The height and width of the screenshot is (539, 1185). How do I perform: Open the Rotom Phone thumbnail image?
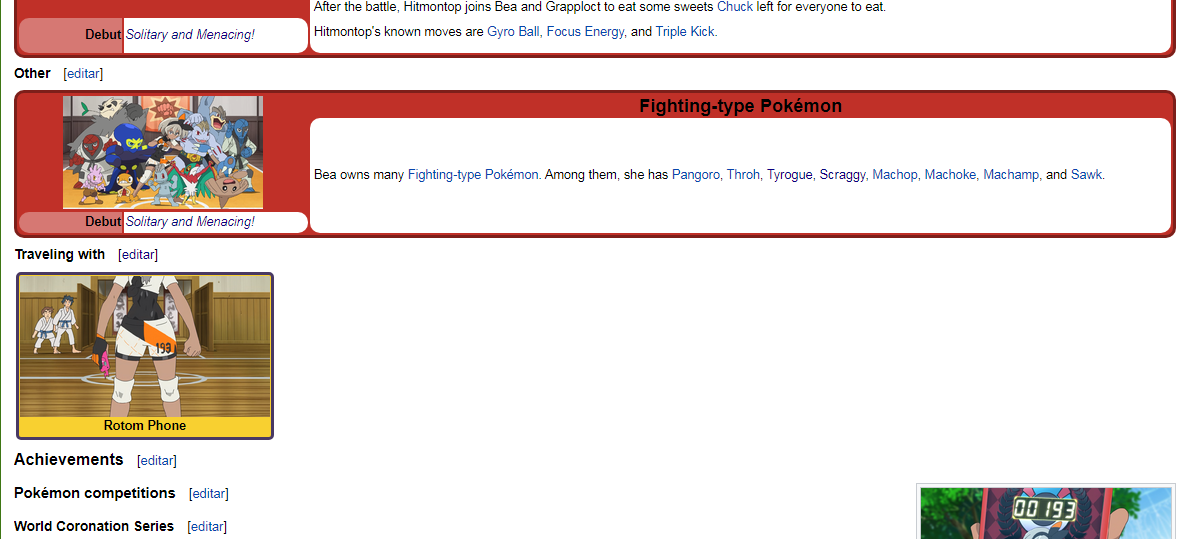coord(144,345)
